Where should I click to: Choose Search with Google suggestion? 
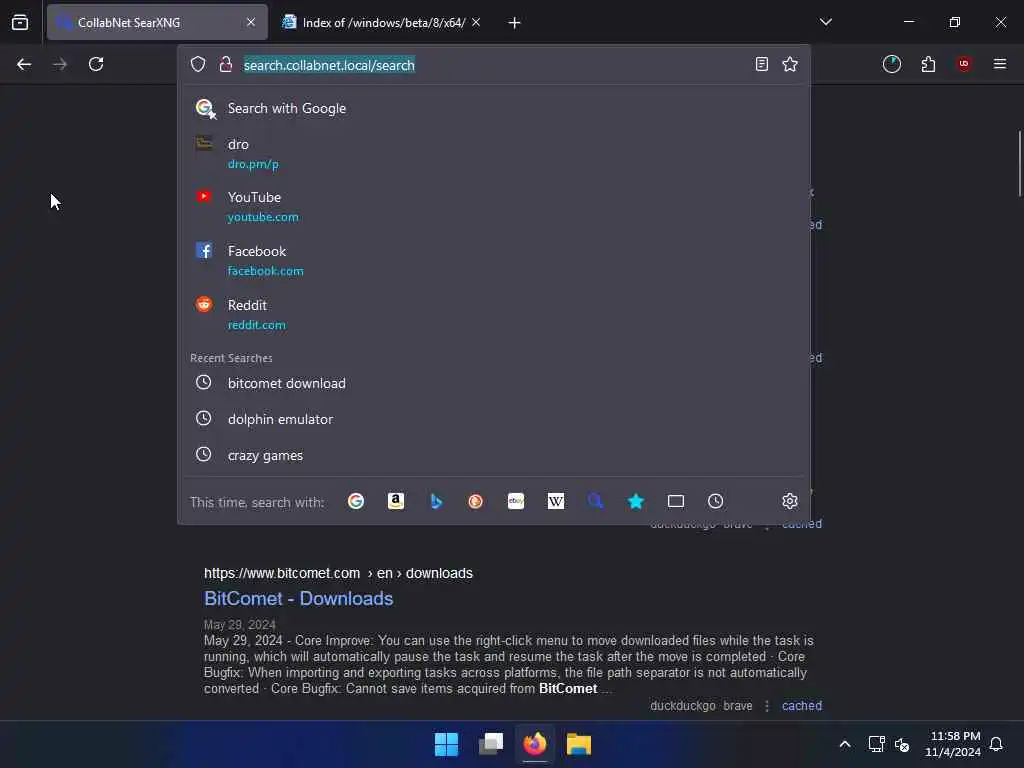point(494,108)
